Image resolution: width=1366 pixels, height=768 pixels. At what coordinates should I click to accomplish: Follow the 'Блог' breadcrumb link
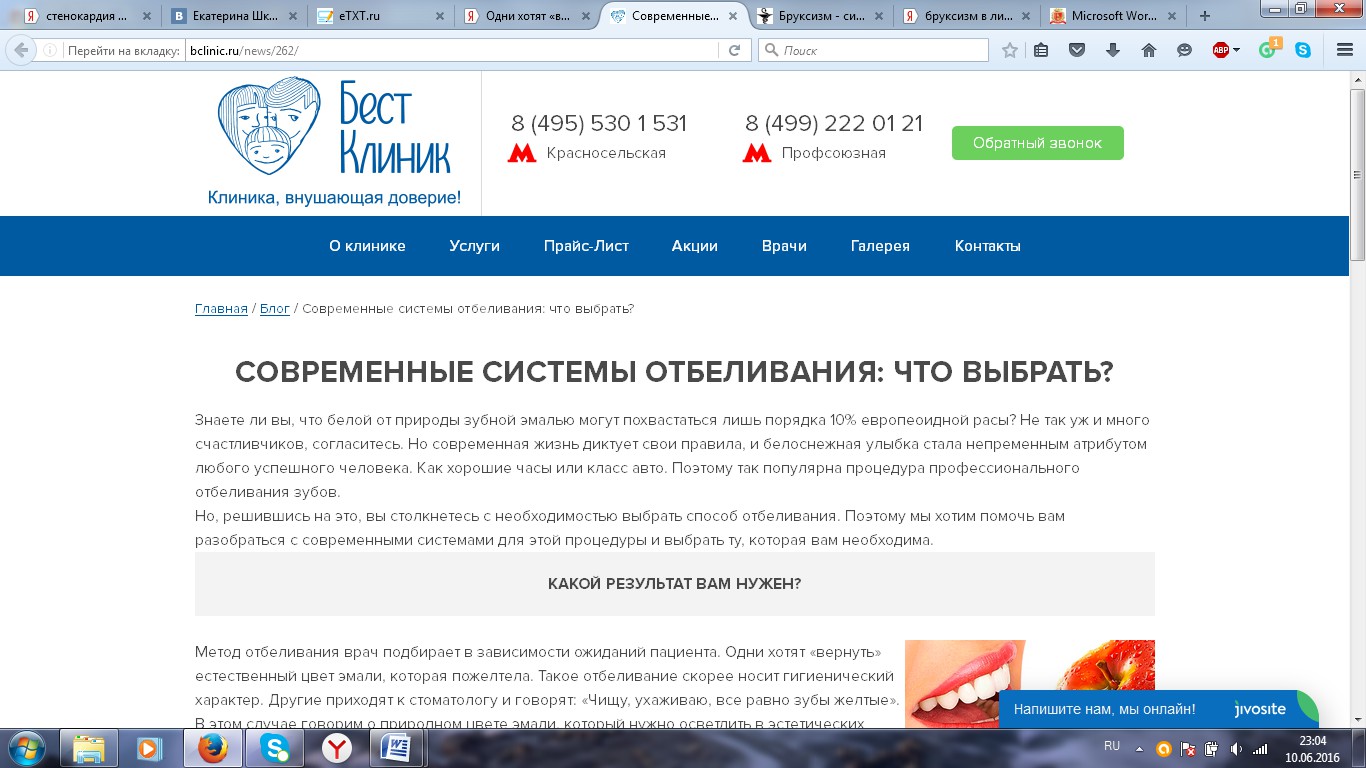point(275,309)
